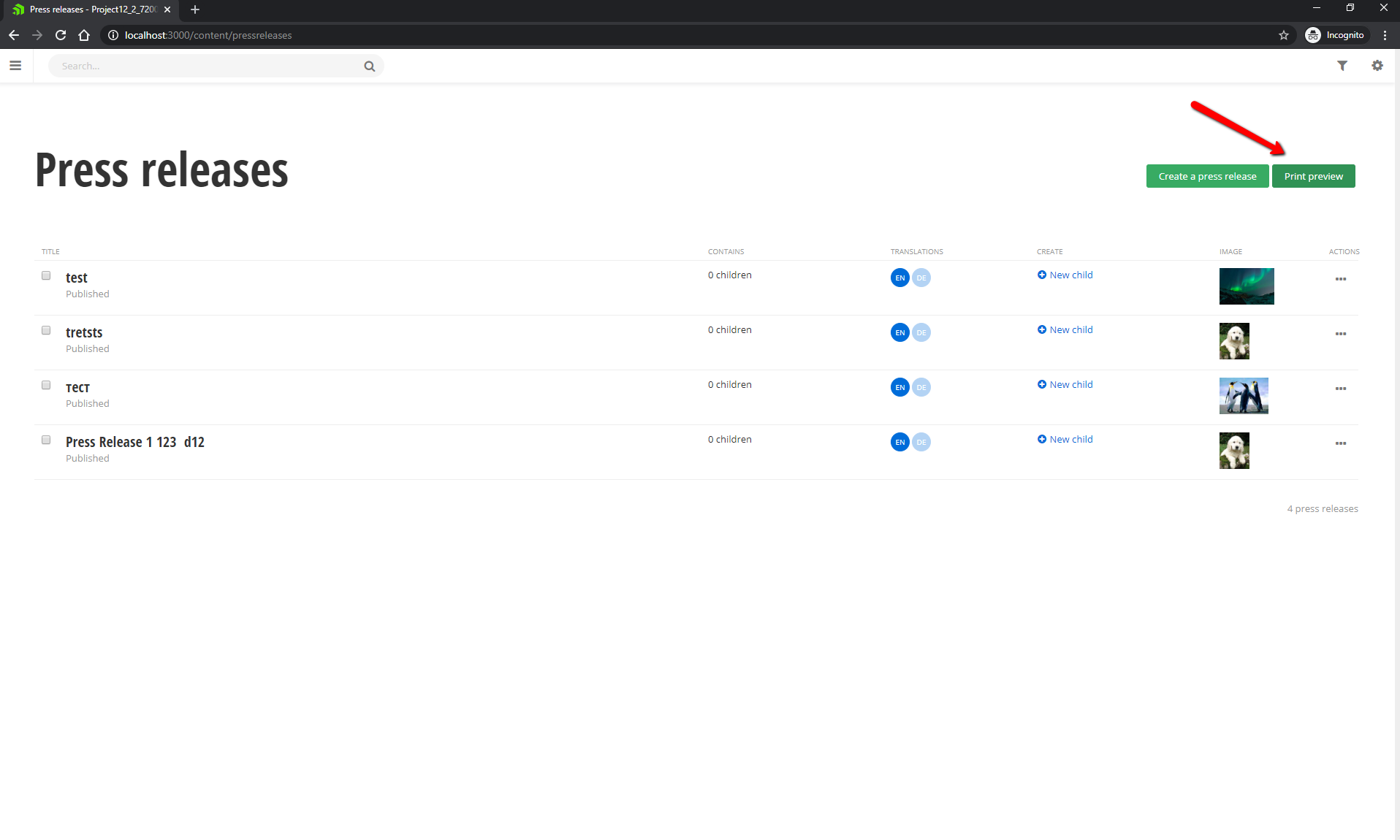Go to browser home page

pos(84,35)
